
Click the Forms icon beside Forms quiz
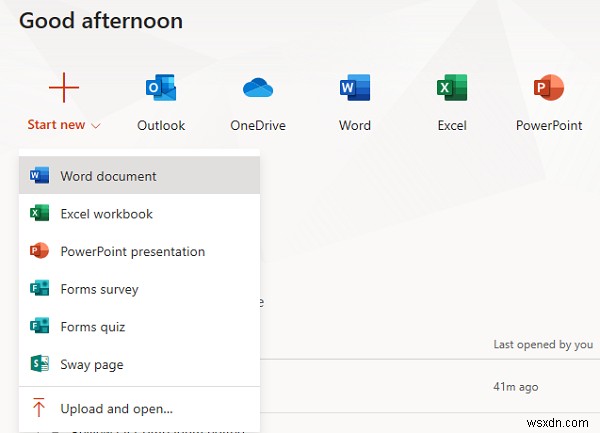point(39,326)
